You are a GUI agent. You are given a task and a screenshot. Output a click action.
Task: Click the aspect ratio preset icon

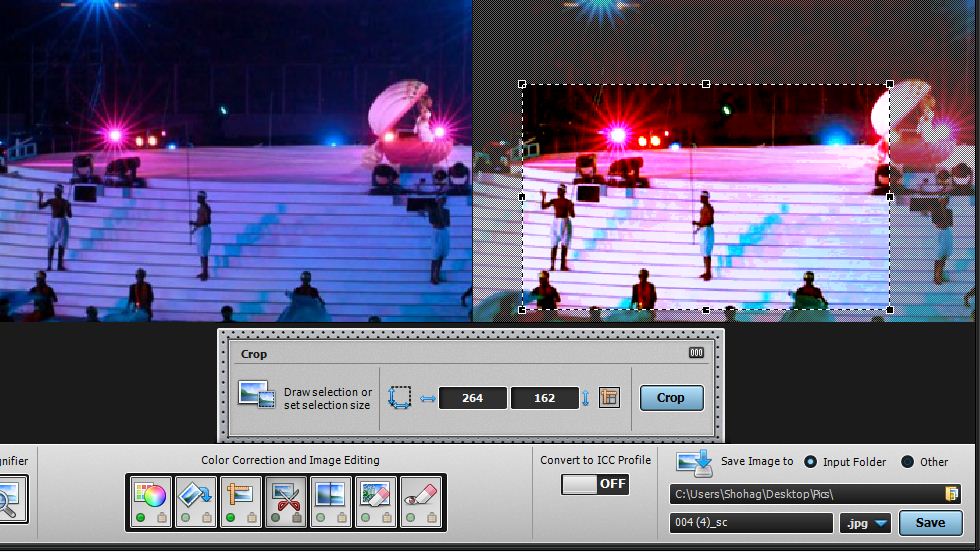pos(609,398)
